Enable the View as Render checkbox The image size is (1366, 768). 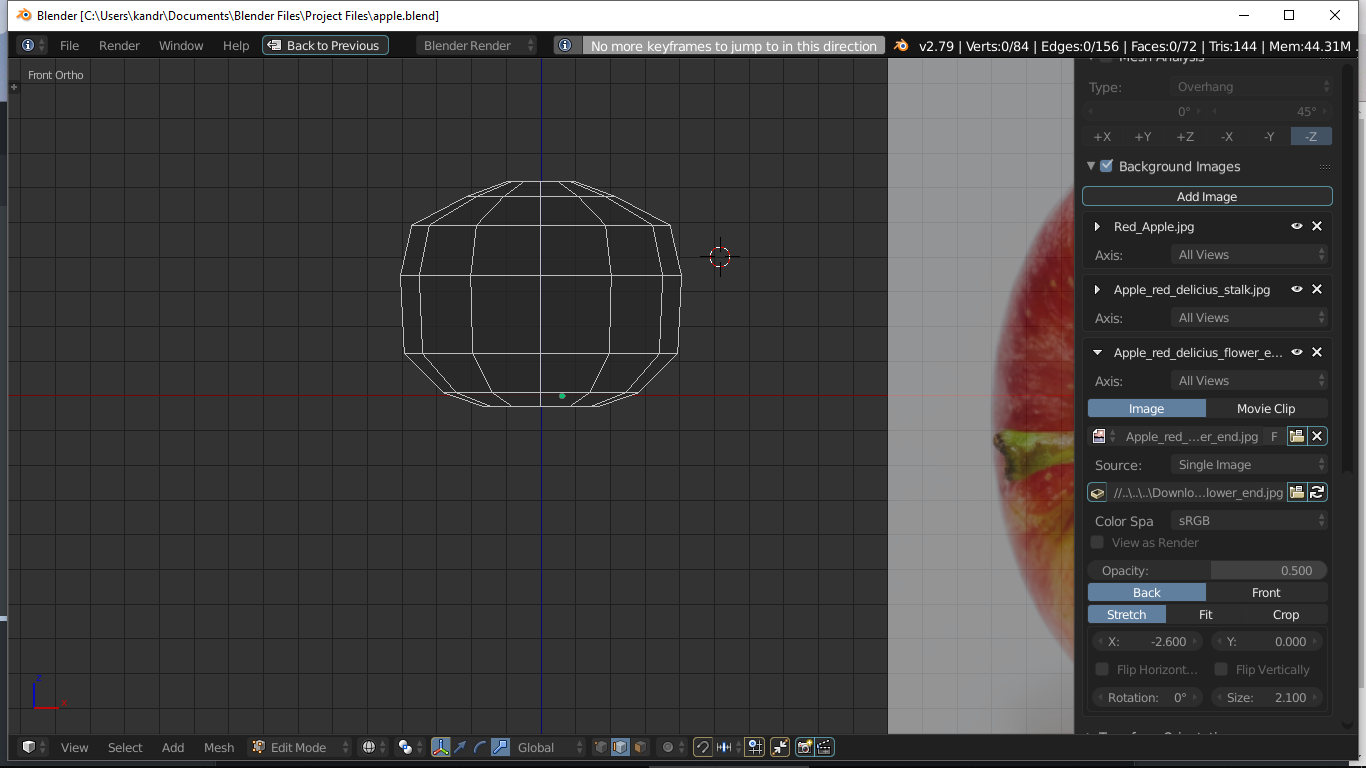click(x=1098, y=542)
